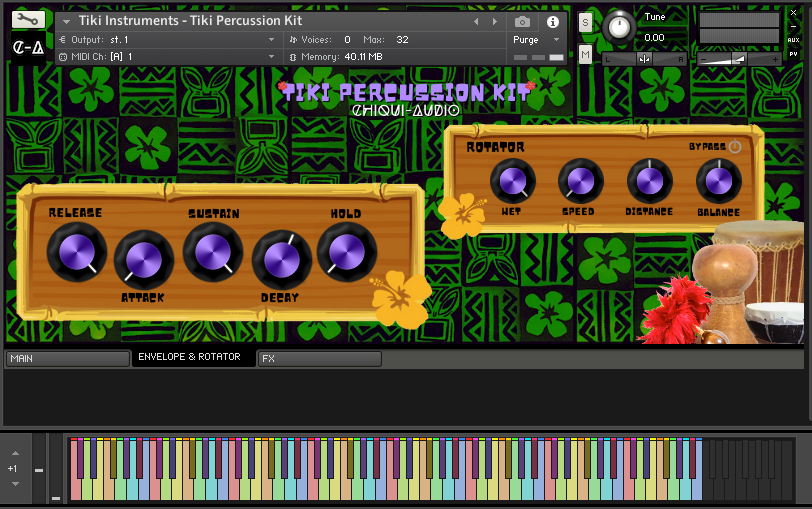Open the instrument info icon
This screenshot has height=509, width=812.
coord(552,21)
